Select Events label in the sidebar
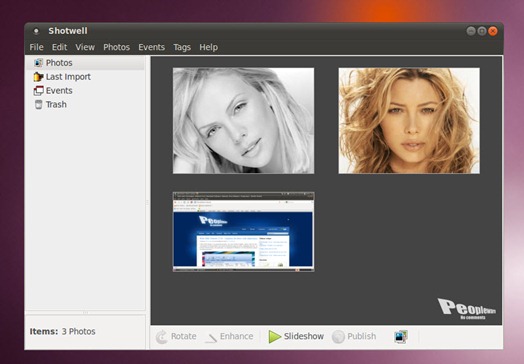The width and height of the screenshot is (524, 364). click(x=59, y=91)
